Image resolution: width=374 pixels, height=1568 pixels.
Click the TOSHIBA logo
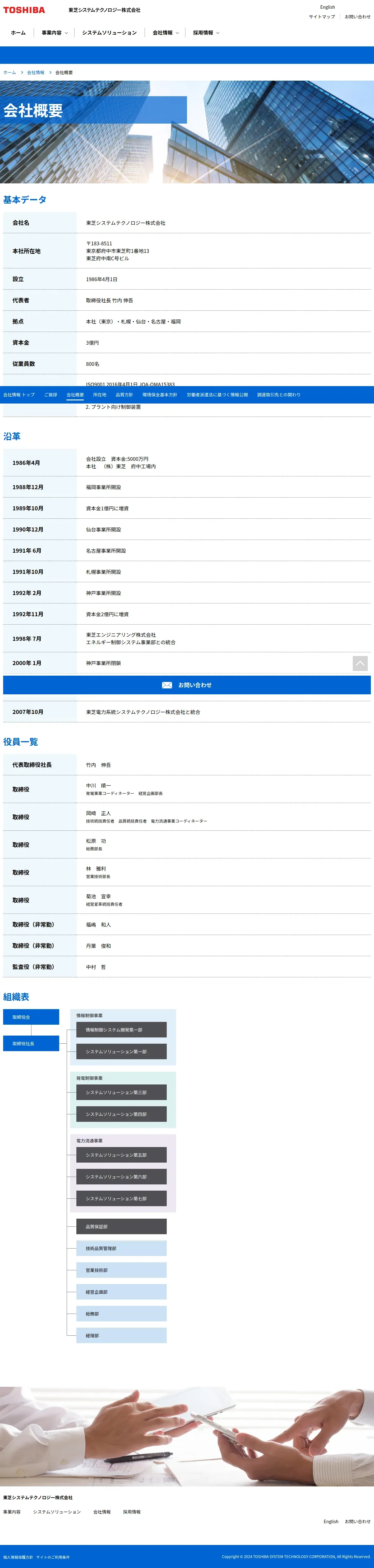pyautogui.click(x=24, y=10)
